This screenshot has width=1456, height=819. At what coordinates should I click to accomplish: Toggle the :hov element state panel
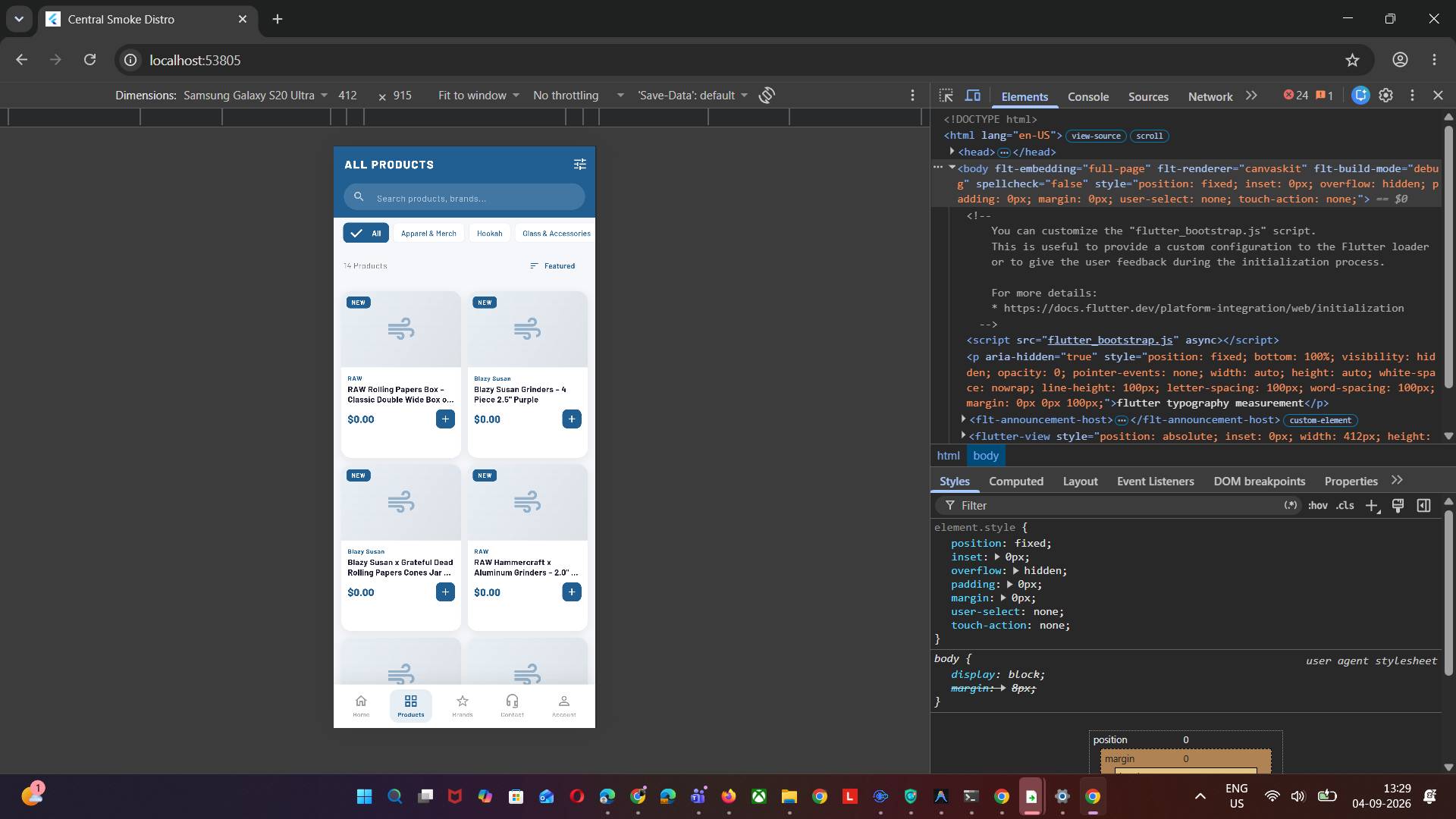point(1317,506)
